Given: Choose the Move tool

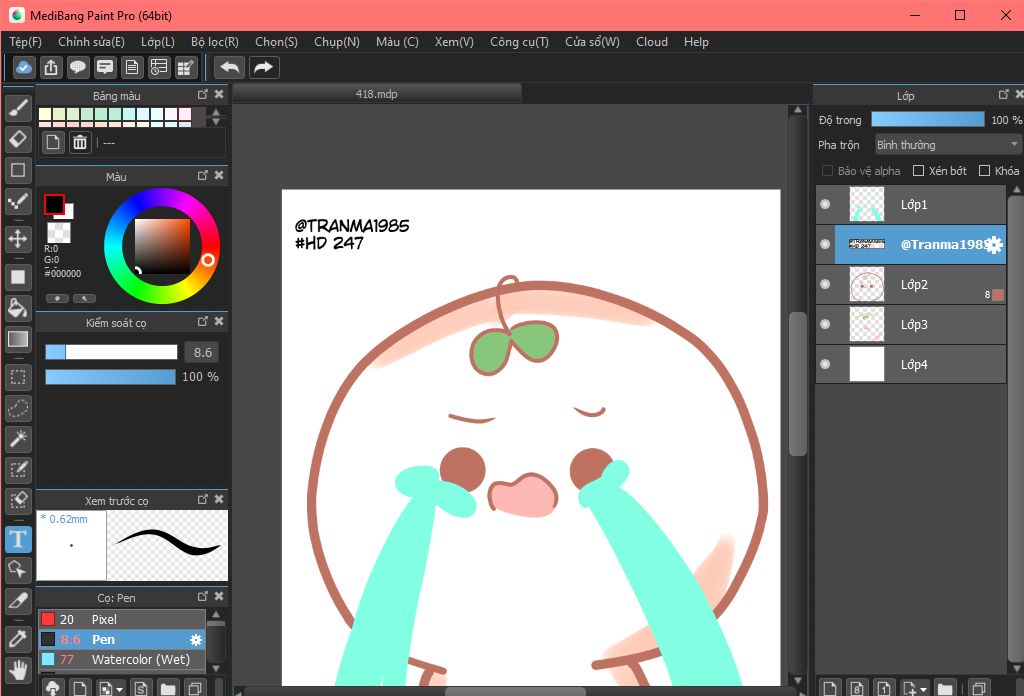Looking at the screenshot, I should click(x=17, y=238).
